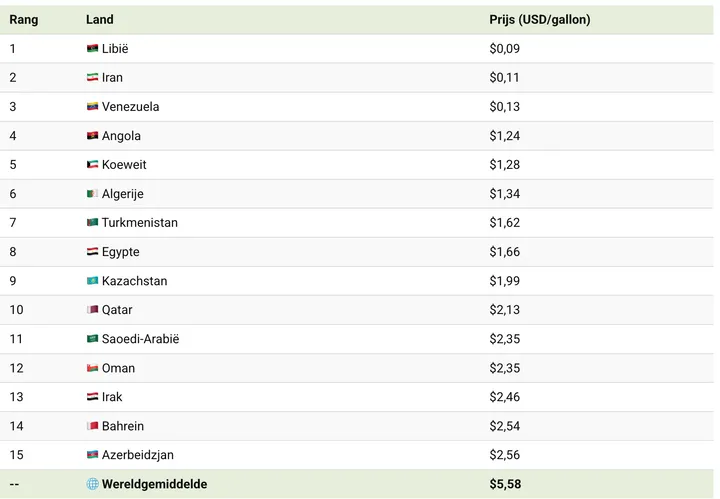Sort by the Land column header
720x499 pixels.
coord(100,20)
